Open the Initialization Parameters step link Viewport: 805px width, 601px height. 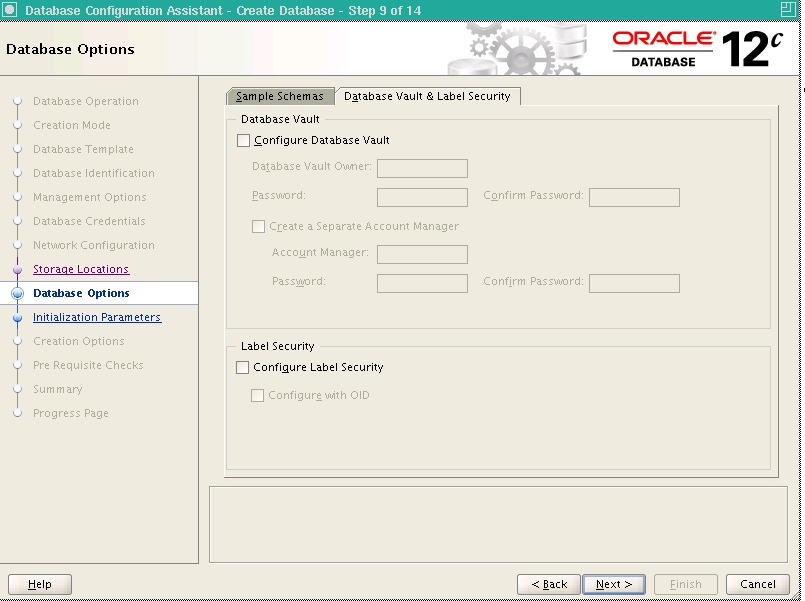click(x=97, y=318)
